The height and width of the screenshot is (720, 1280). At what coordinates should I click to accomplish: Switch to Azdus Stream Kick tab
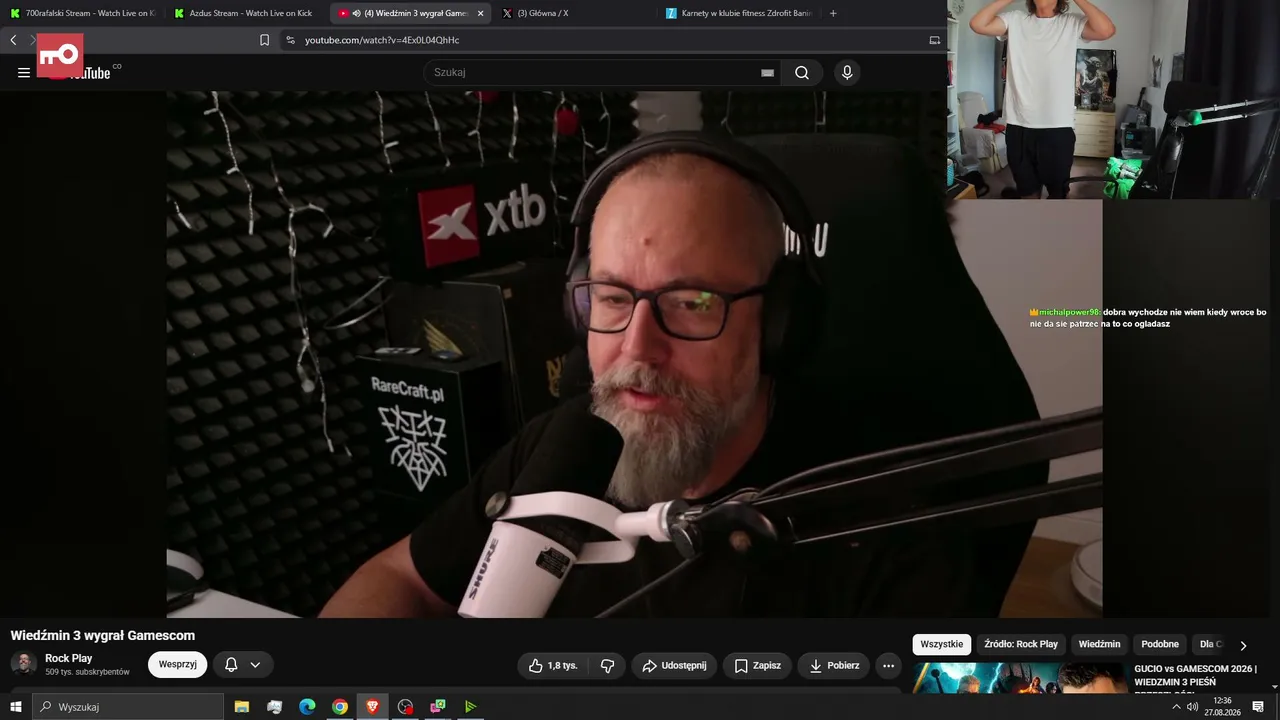click(x=245, y=13)
